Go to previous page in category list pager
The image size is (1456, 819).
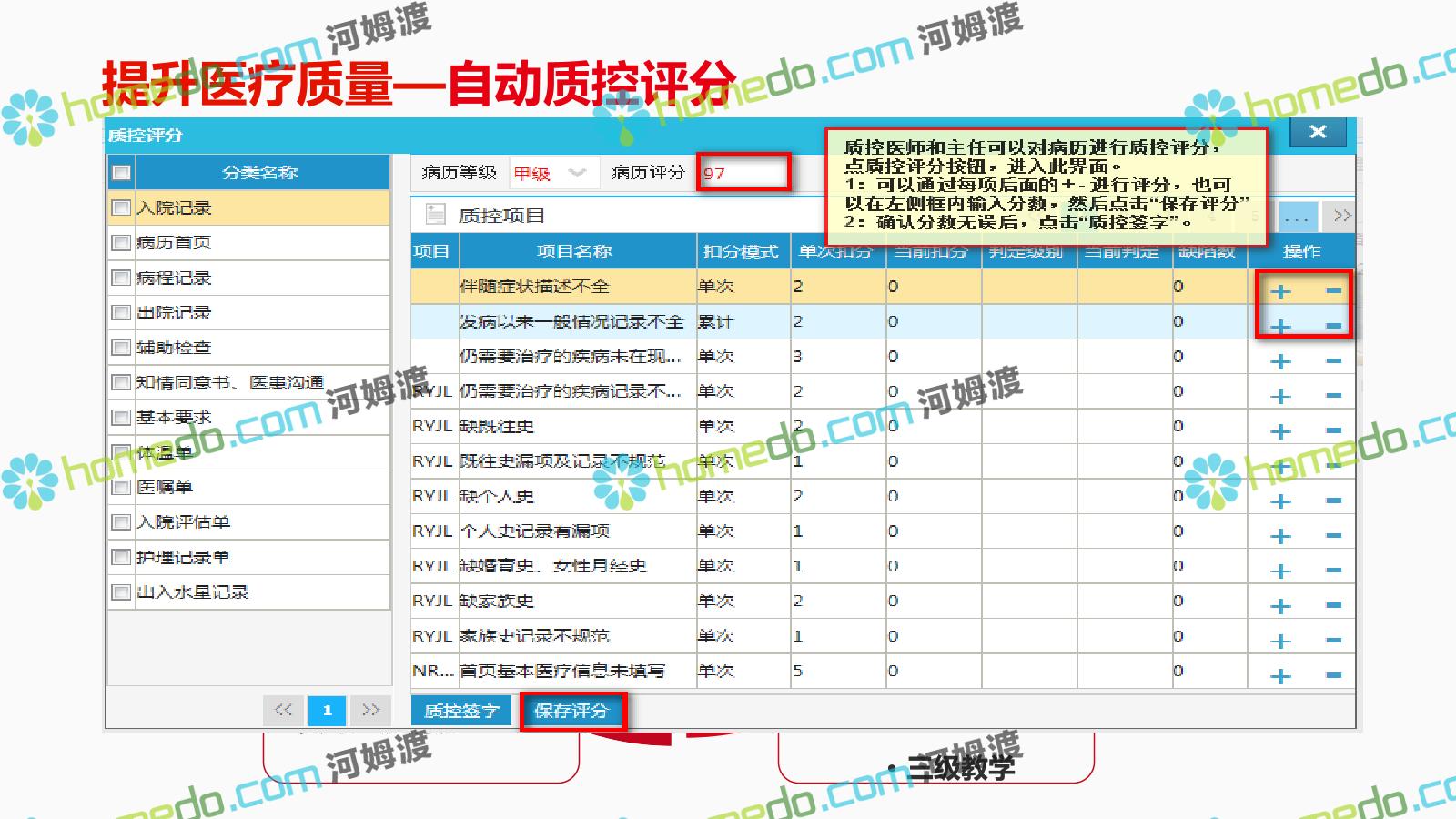coord(283,710)
